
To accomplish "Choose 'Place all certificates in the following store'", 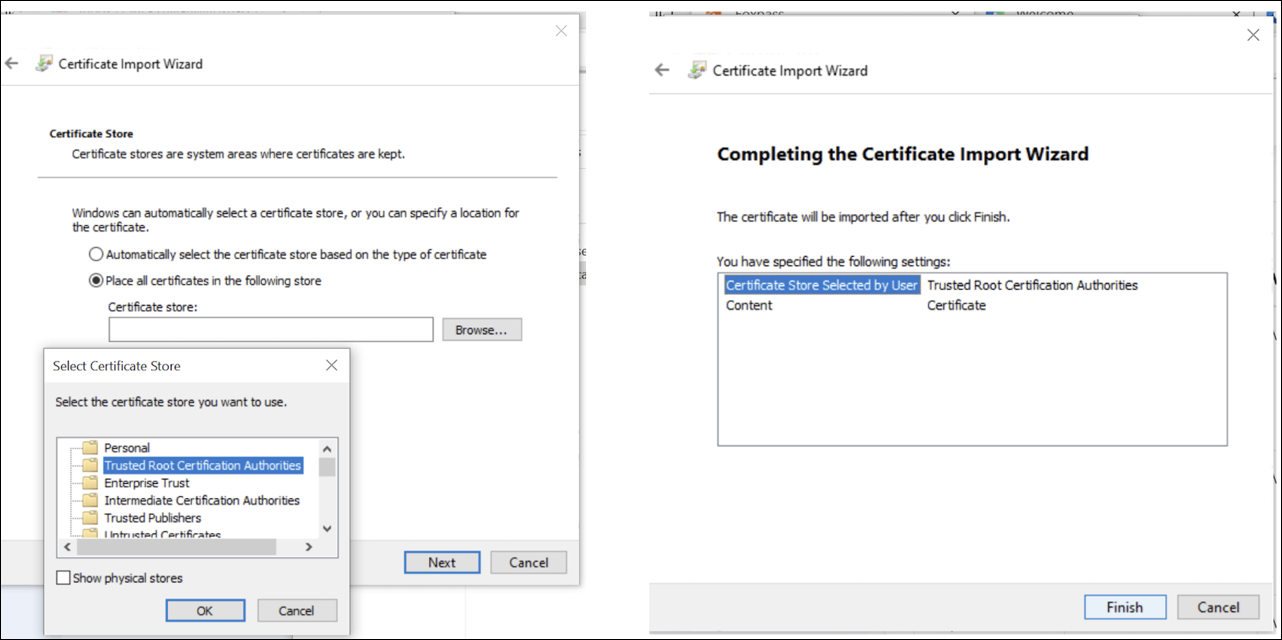I will point(96,281).
